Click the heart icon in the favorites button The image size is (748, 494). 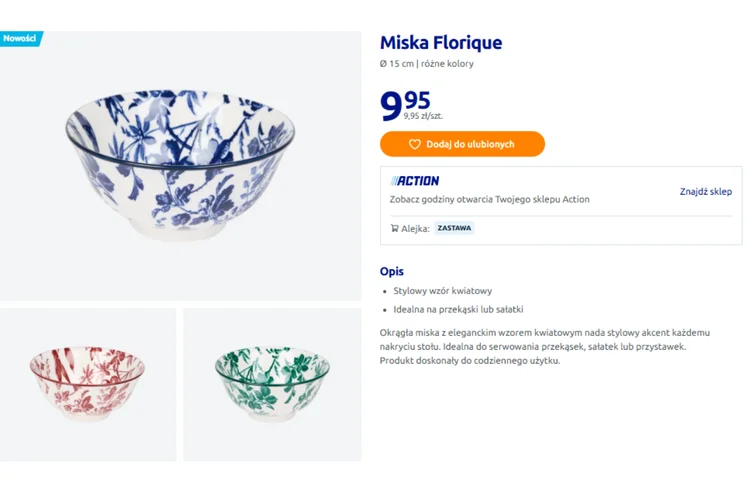coord(415,144)
